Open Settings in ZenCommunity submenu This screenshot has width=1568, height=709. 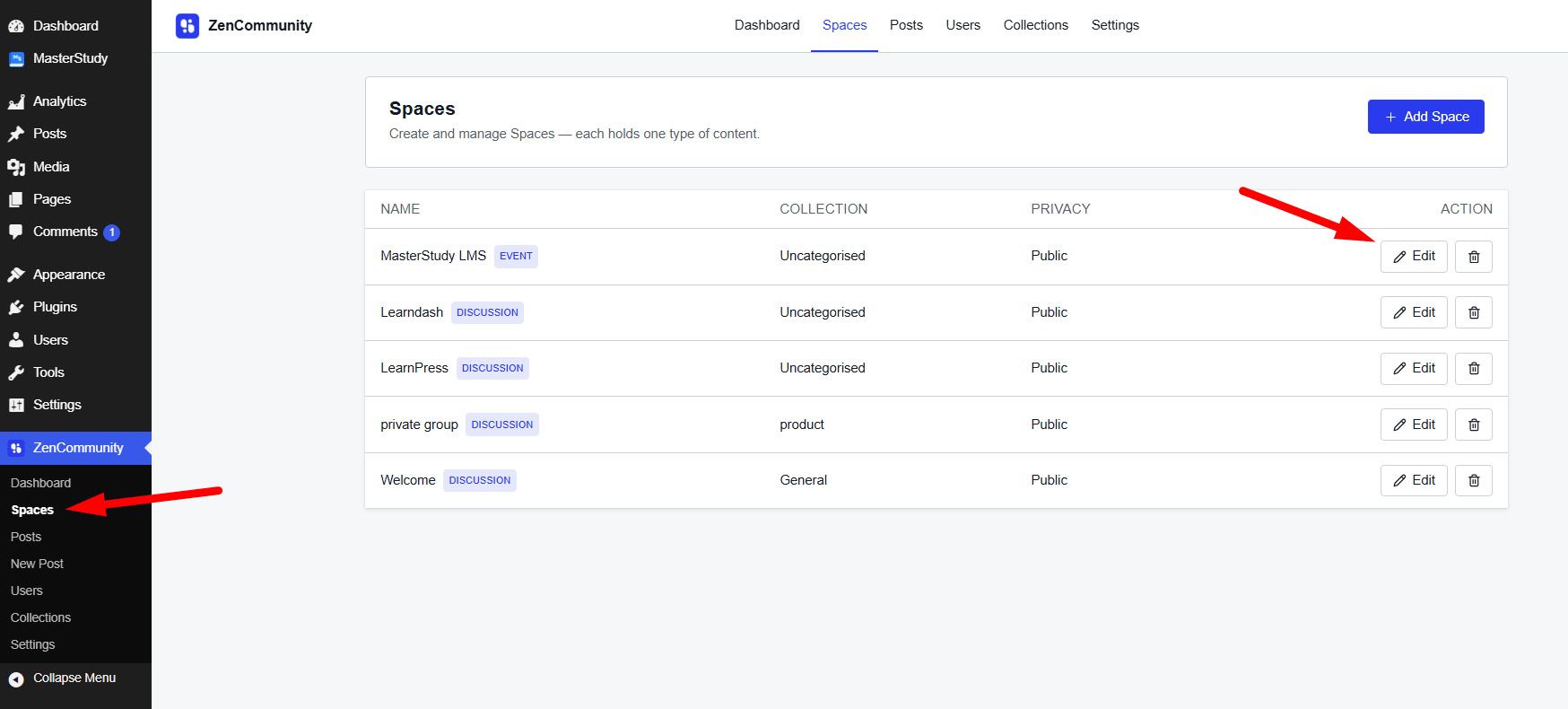pos(32,644)
